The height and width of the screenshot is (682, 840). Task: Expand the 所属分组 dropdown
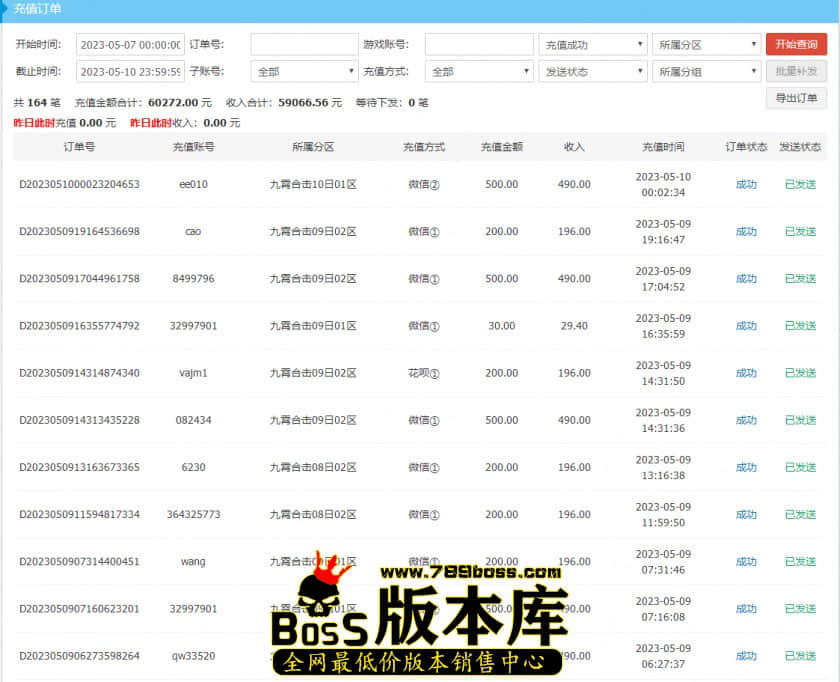[706, 72]
